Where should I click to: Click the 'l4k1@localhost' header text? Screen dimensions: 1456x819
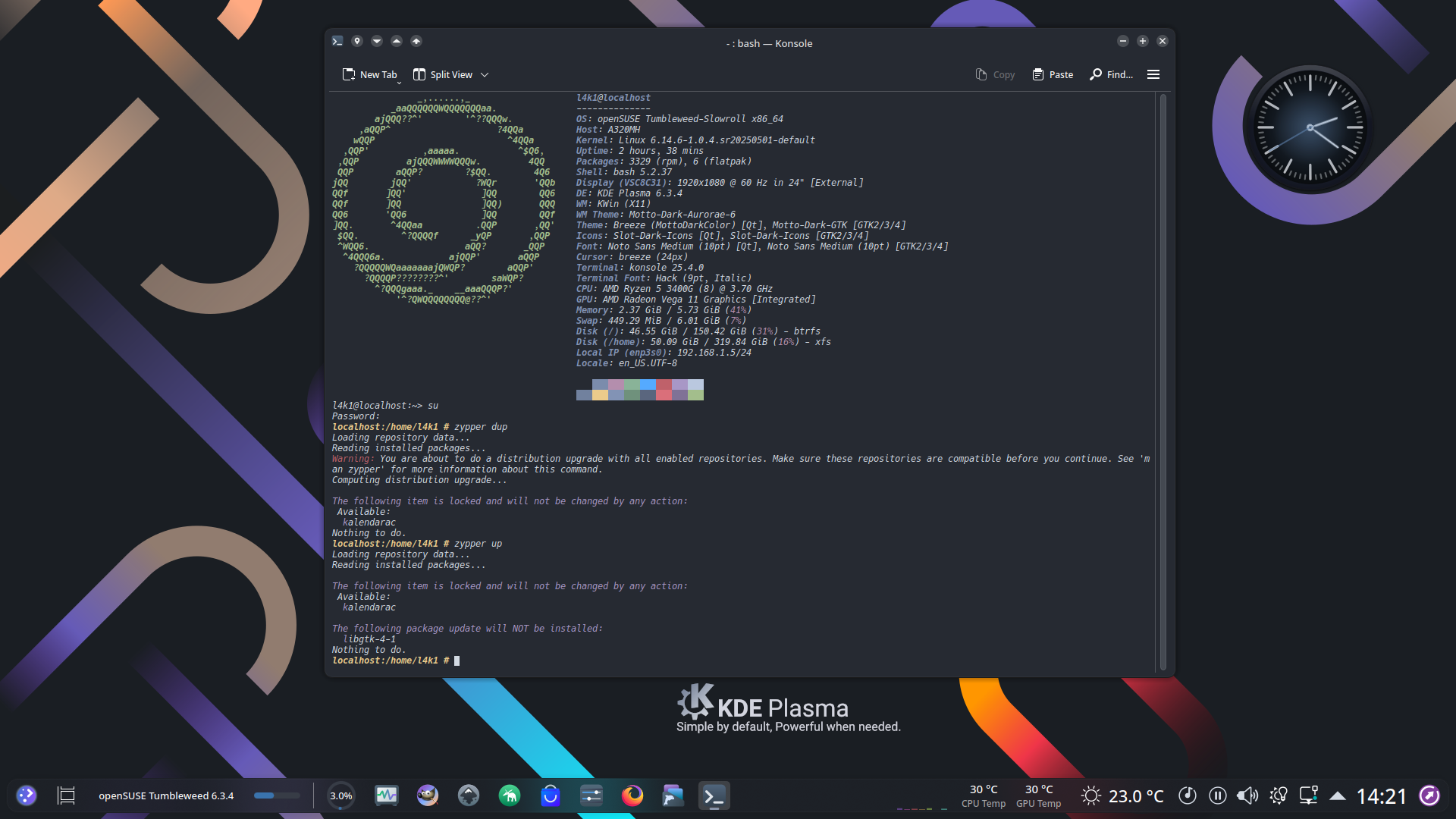613,98
